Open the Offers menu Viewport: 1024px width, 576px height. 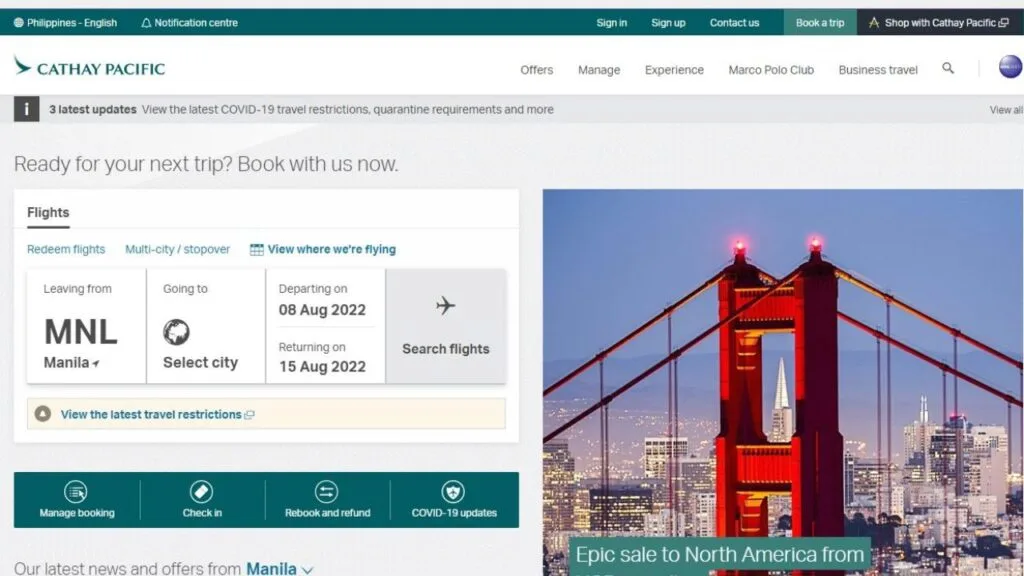537,70
